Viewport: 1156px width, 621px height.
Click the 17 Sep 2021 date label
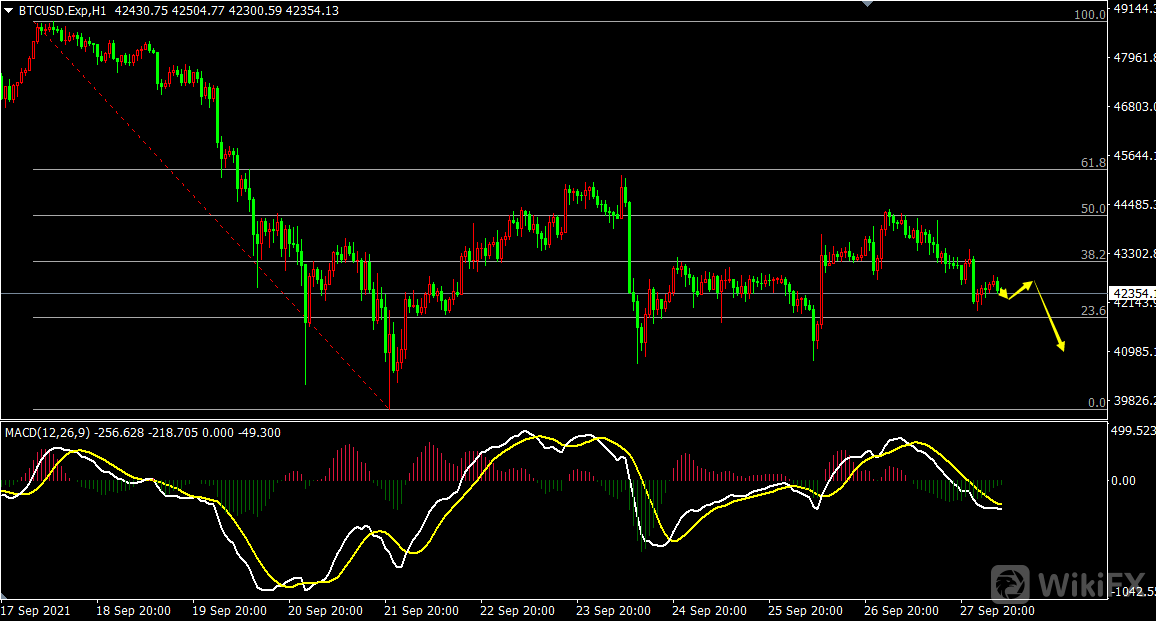[34, 610]
